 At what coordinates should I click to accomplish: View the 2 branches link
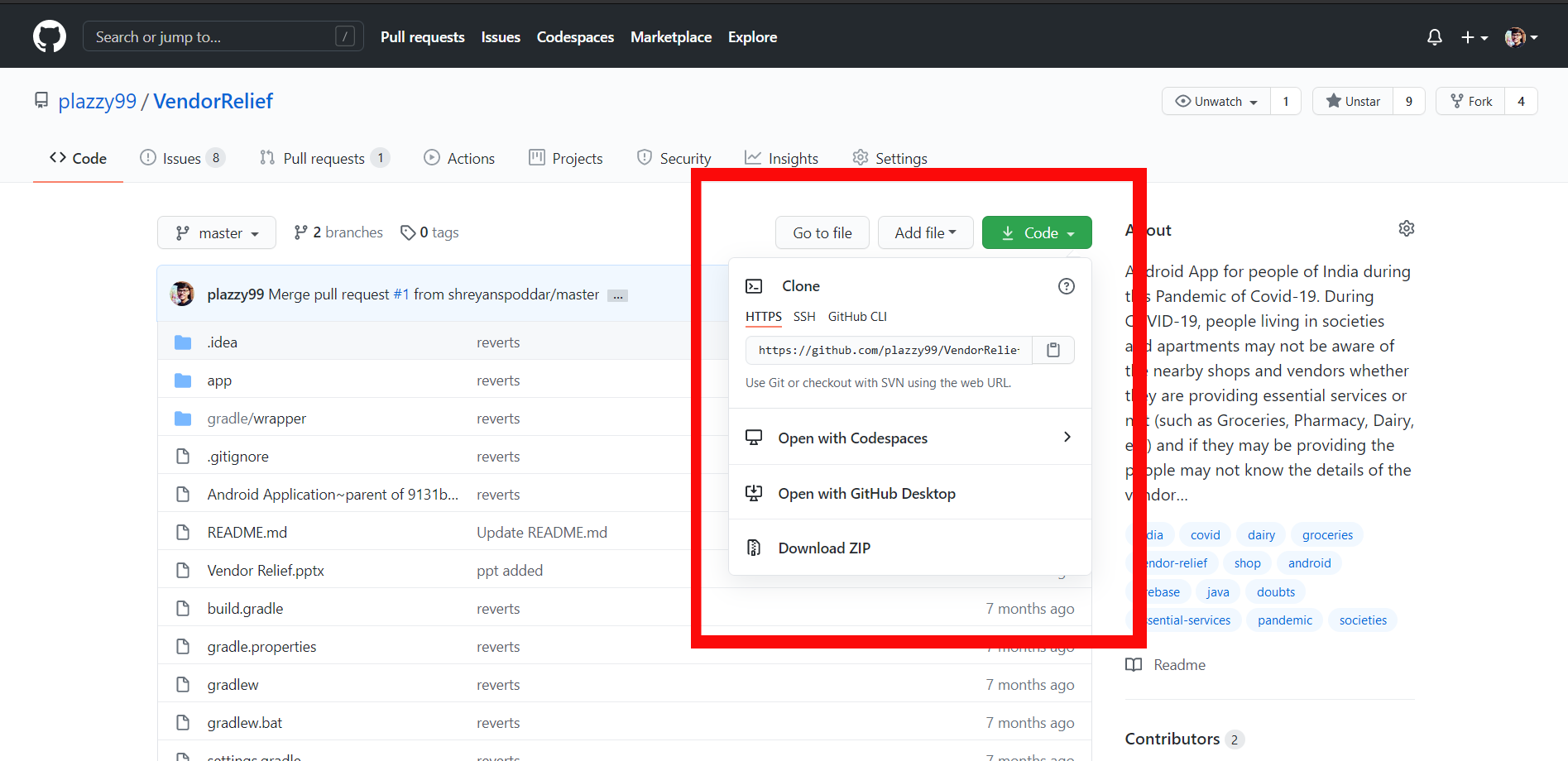tap(338, 232)
